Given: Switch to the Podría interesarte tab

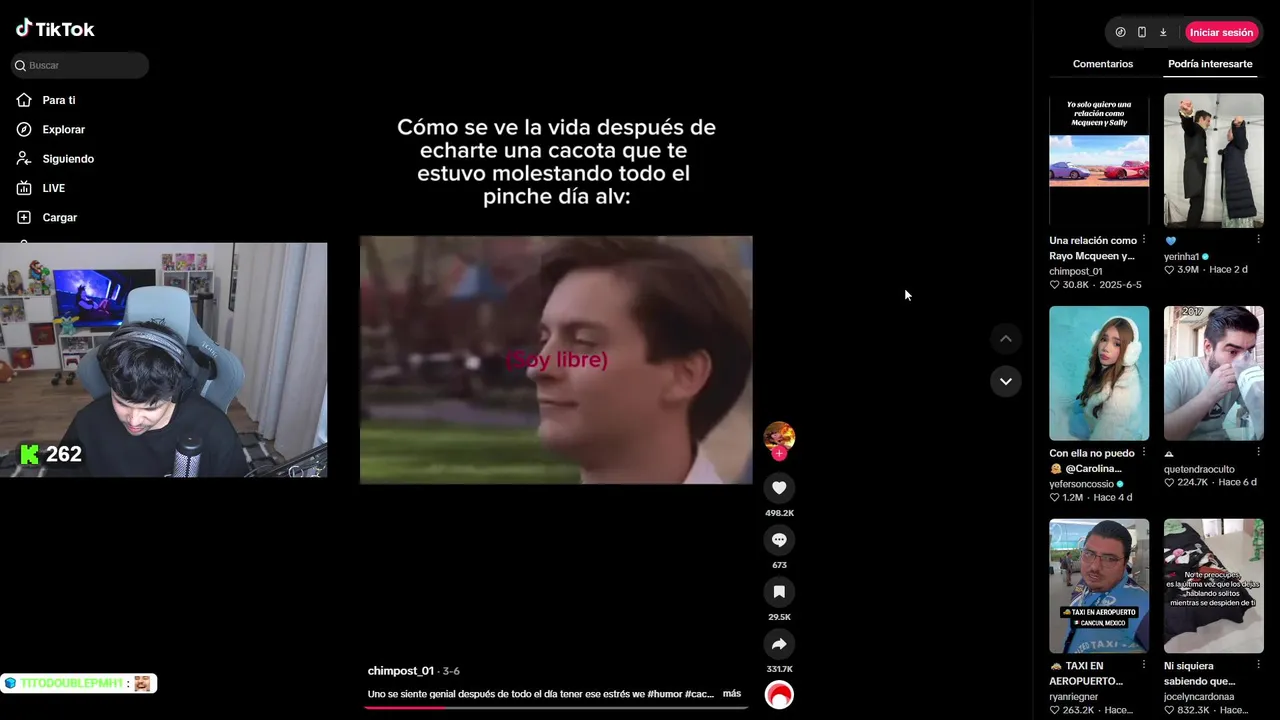Looking at the screenshot, I should click(1210, 64).
